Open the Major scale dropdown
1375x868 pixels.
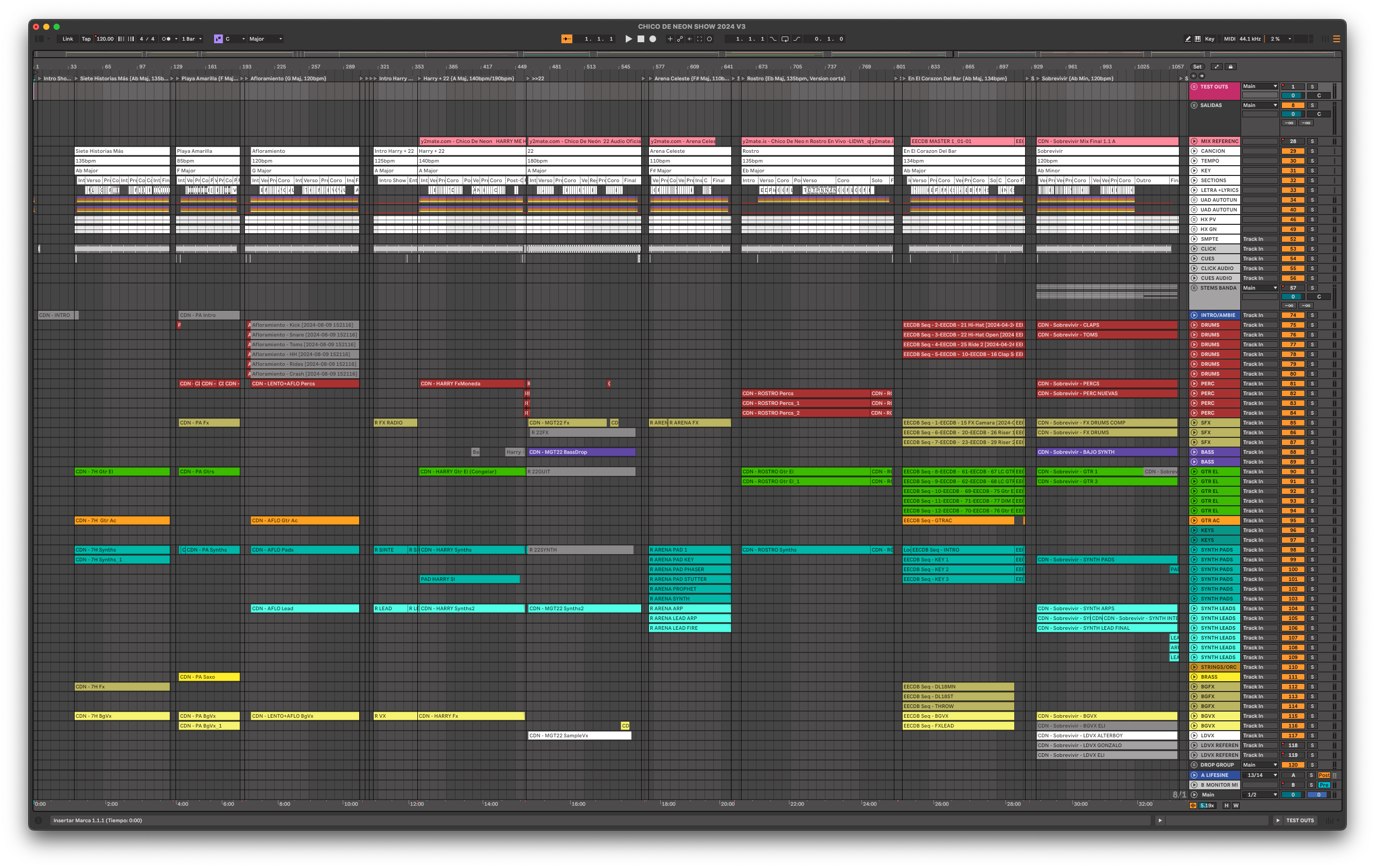266,39
